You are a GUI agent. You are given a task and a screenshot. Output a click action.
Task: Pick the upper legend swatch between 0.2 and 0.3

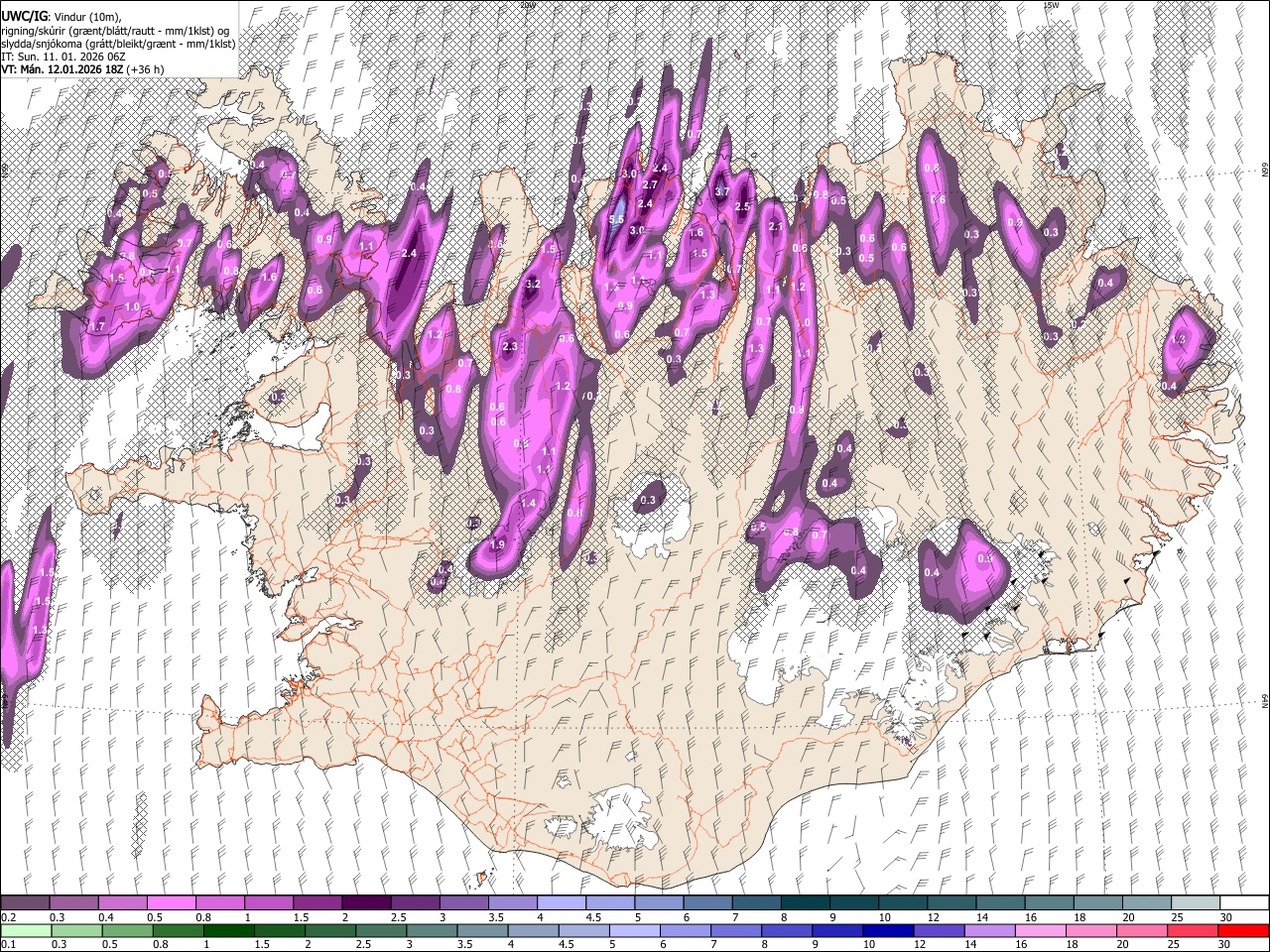[25, 903]
